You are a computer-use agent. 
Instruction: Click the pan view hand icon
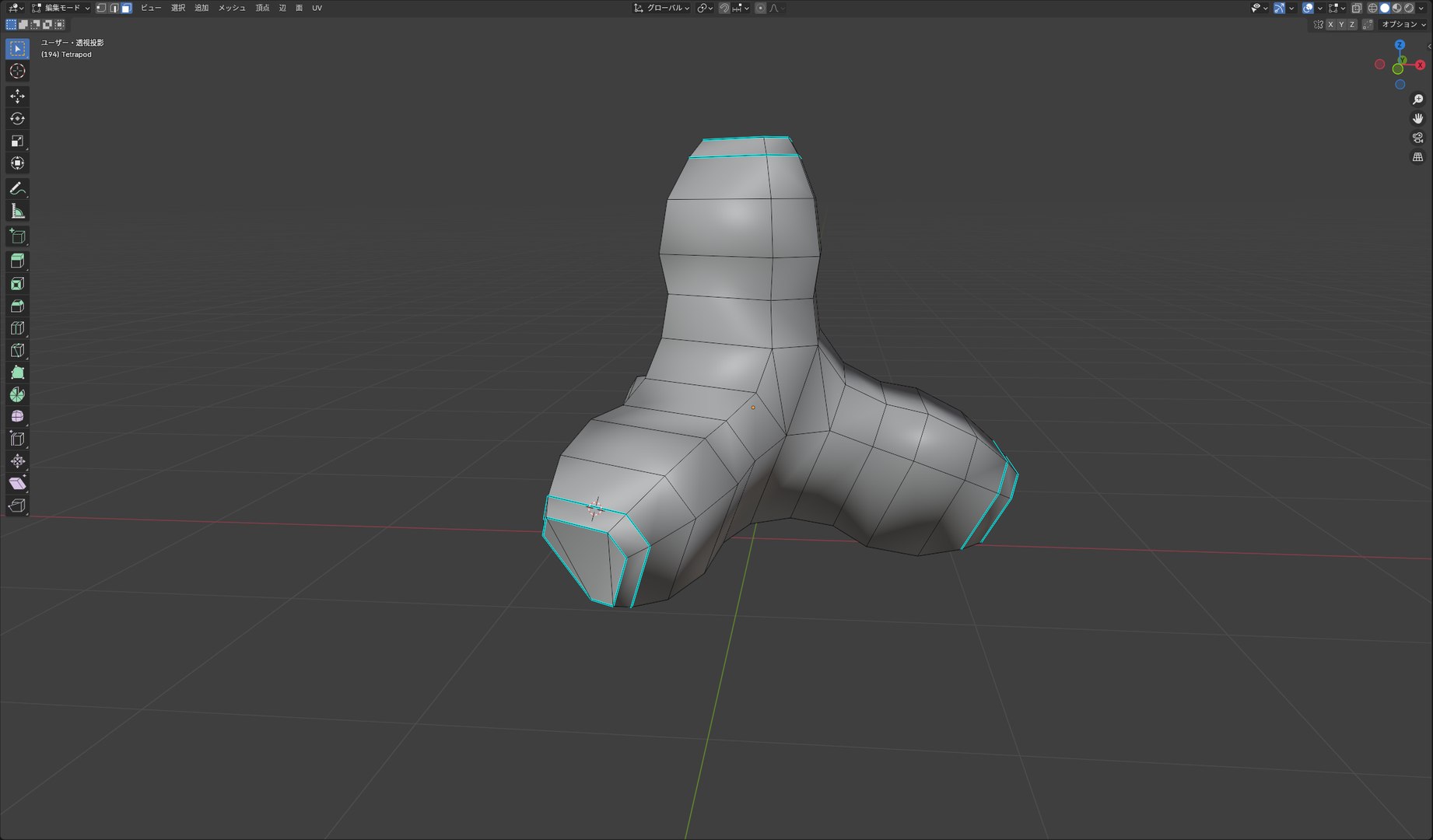coord(1417,118)
